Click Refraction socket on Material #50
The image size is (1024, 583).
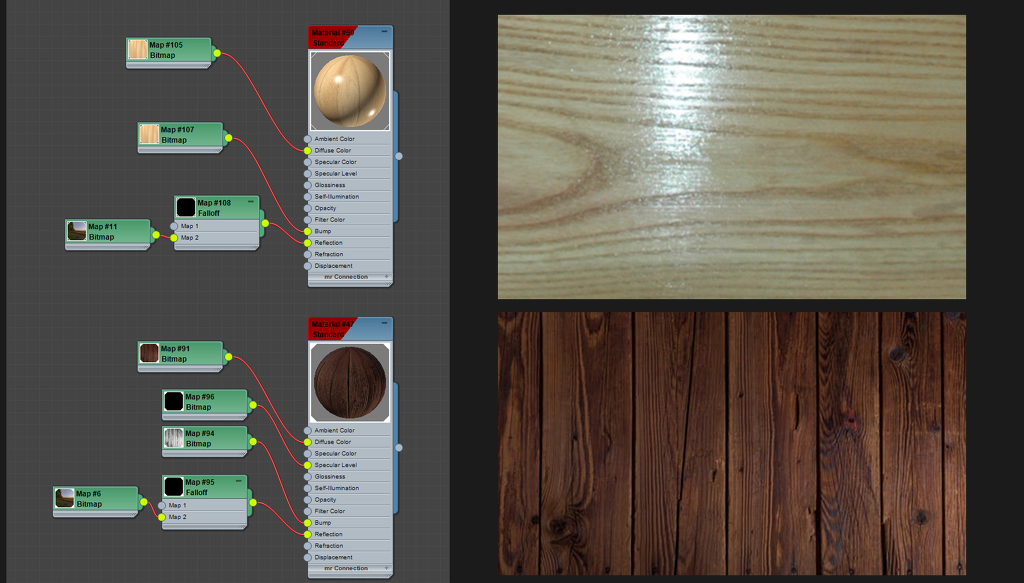pyautogui.click(x=308, y=255)
